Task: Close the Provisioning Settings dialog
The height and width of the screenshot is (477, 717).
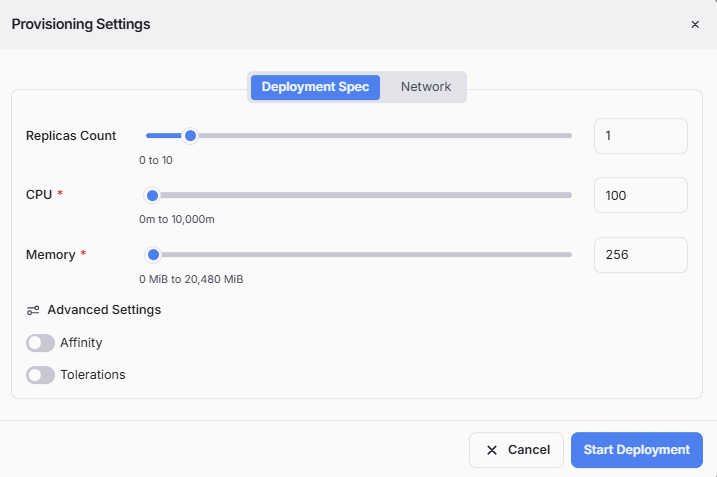Action: (695, 25)
